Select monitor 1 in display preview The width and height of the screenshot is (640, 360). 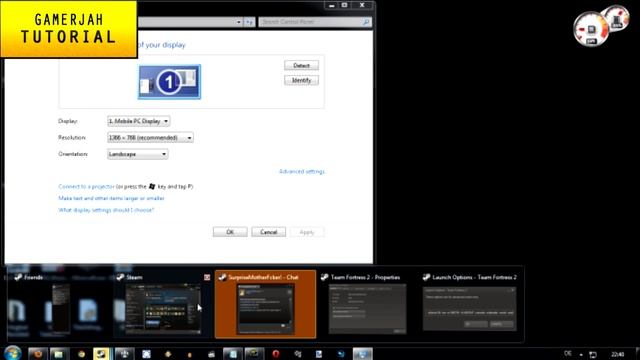169,82
